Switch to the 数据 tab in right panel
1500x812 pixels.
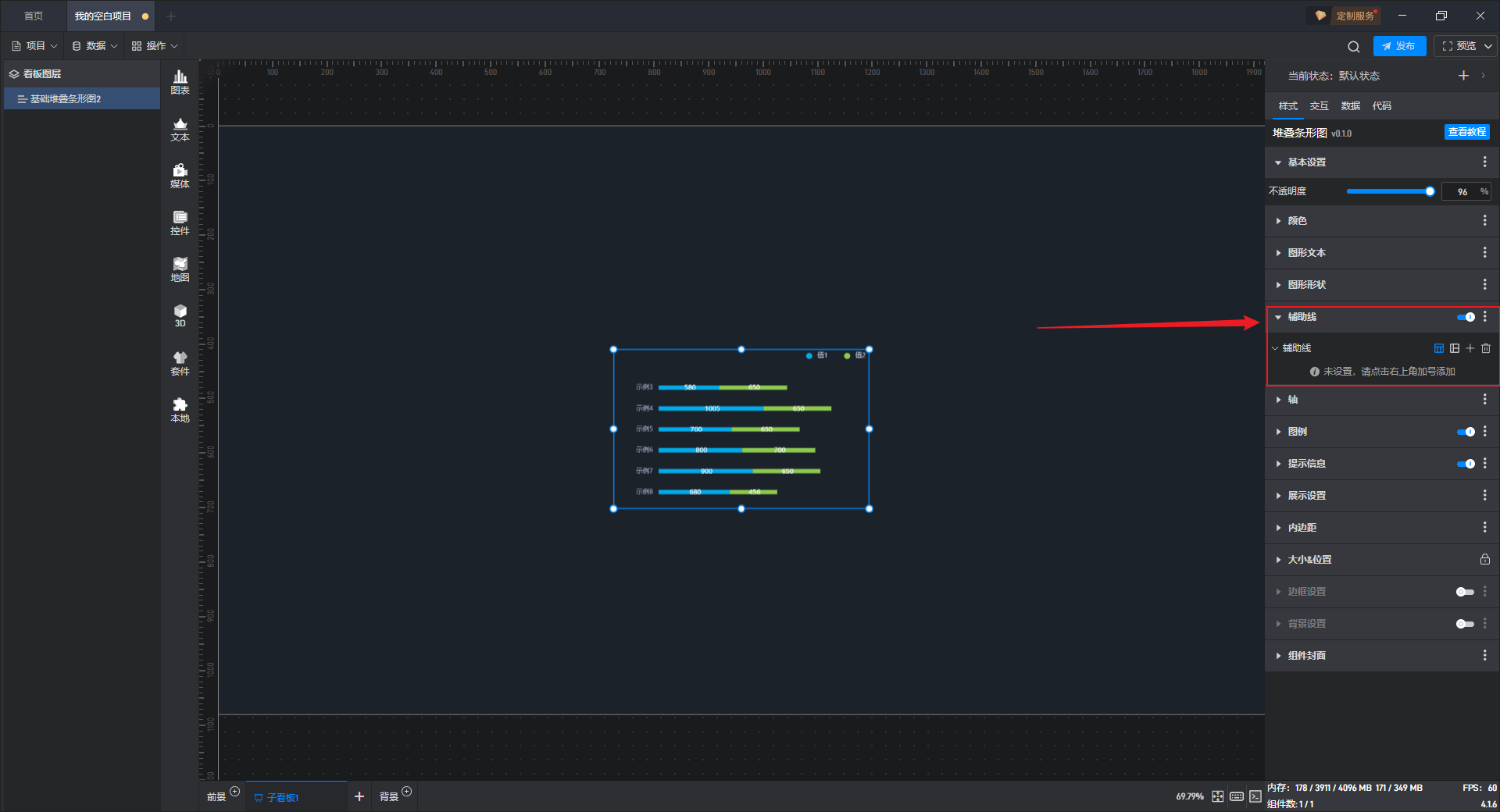pos(1350,106)
